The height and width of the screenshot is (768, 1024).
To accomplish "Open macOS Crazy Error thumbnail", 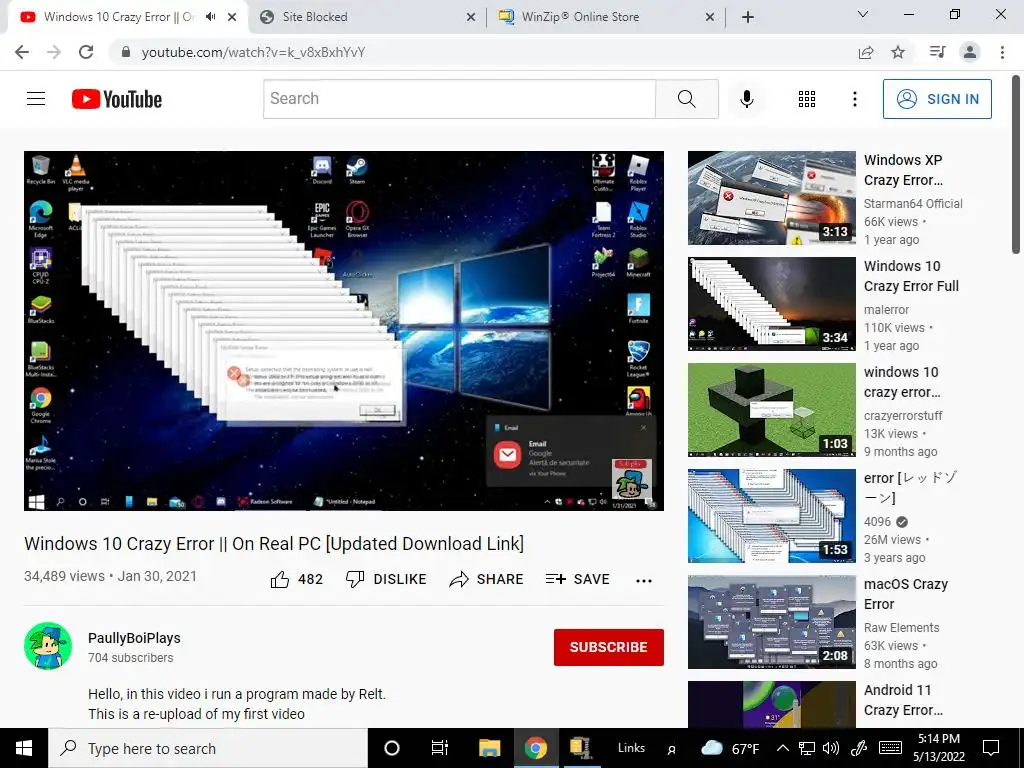I will (772, 622).
